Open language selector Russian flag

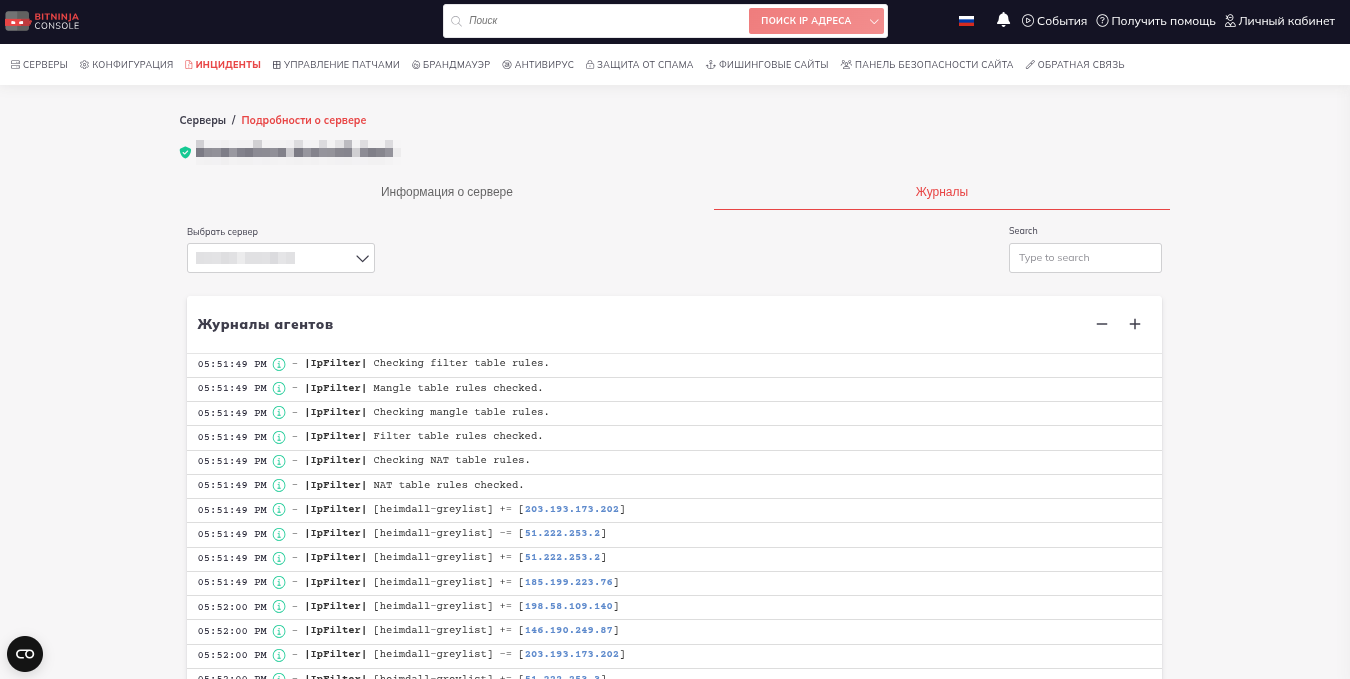(x=966, y=21)
